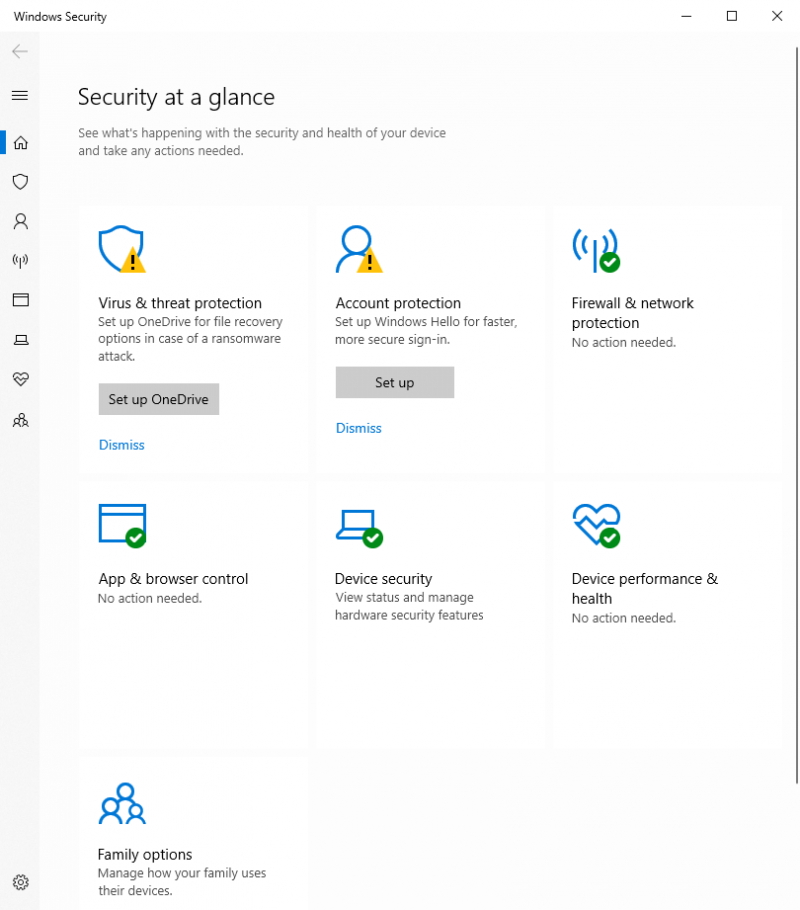Viewport: 800px width, 910px height.
Task: Open the Family options heading
Action: [x=145, y=854]
